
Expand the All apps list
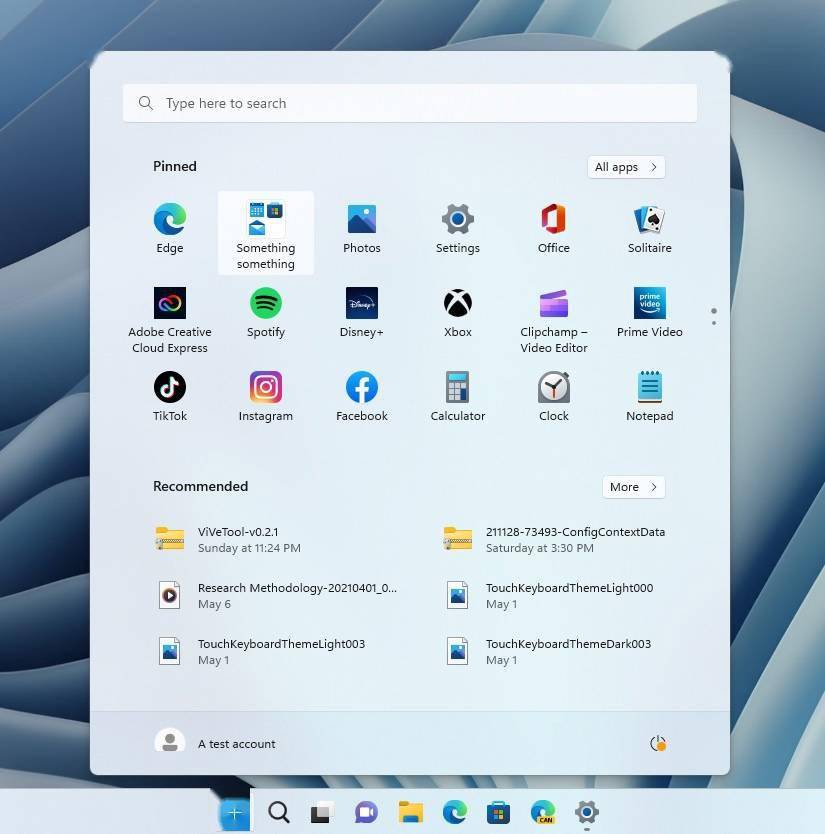pyautogui.click(x=626, y=167)
